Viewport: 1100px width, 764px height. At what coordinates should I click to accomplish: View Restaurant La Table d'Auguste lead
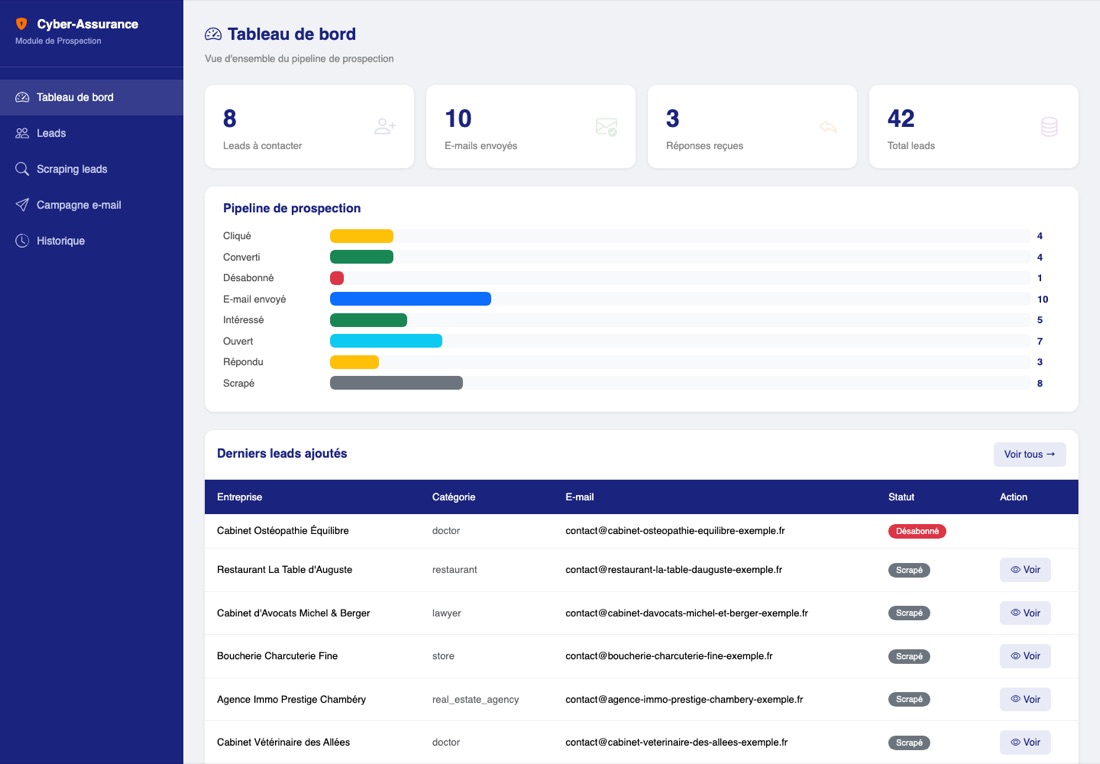pyautogui.click(x=1025, y=570)
